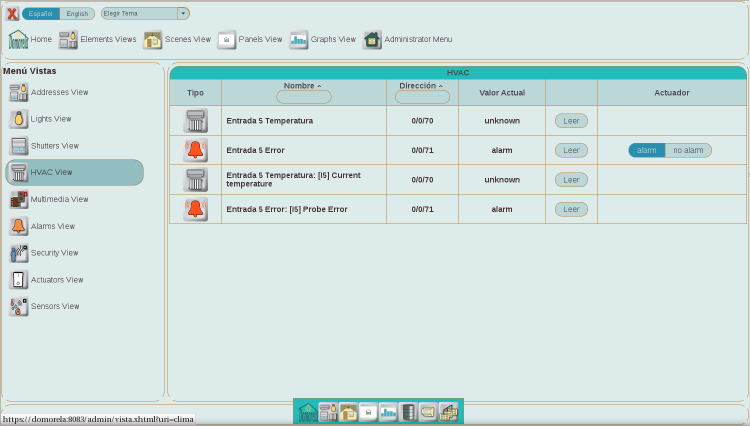Click Leer for Probe Error row
The width and height of the screenshot is (750, 426).
coord(571,209)
